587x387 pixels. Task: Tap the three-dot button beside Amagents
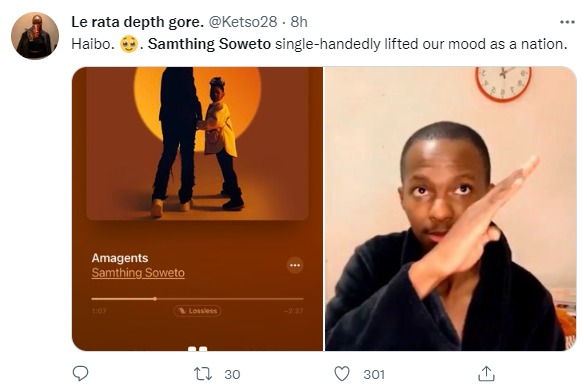(x=295, y=265)
